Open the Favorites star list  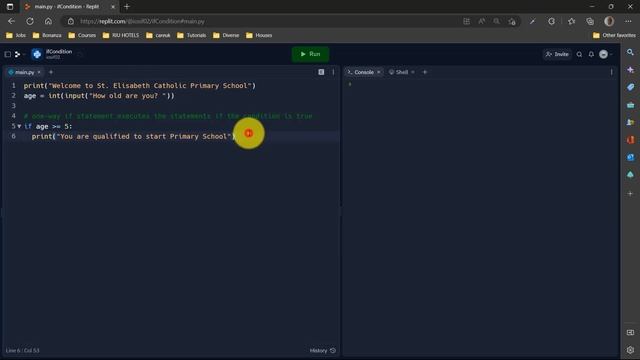pos(571,21)
